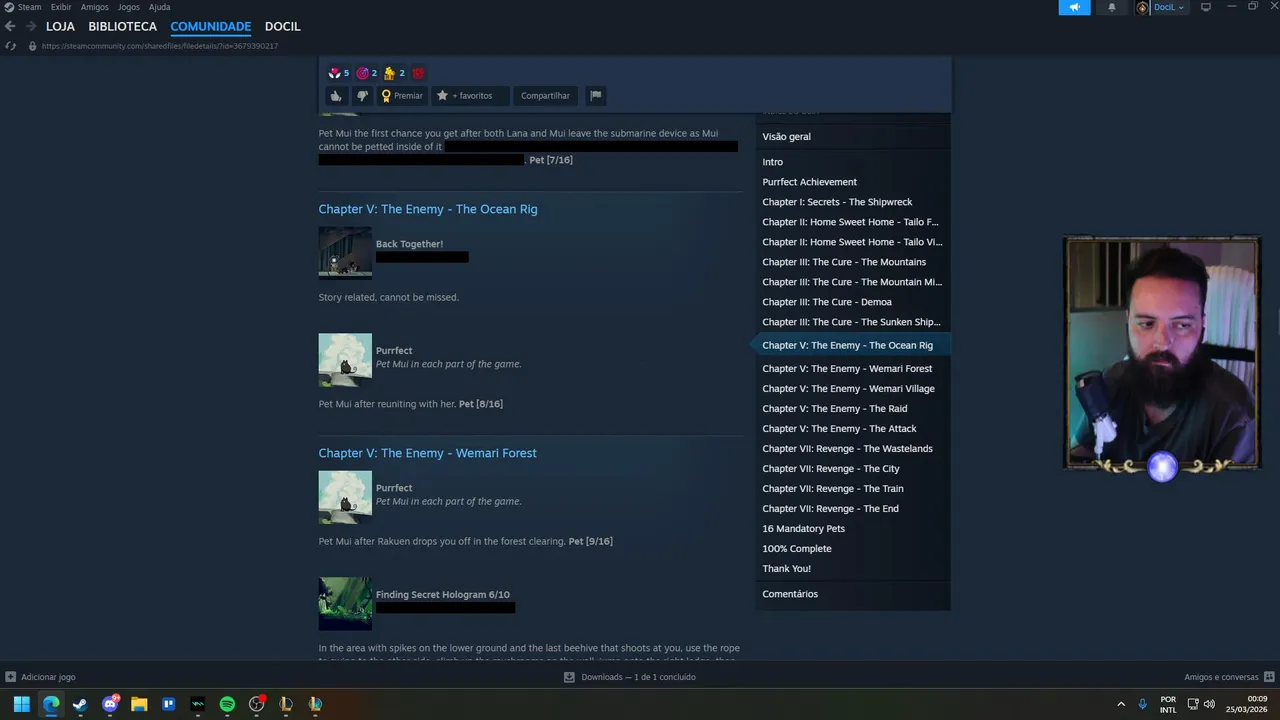
Task: Open the Exibir menu
Action: [61, 7]
